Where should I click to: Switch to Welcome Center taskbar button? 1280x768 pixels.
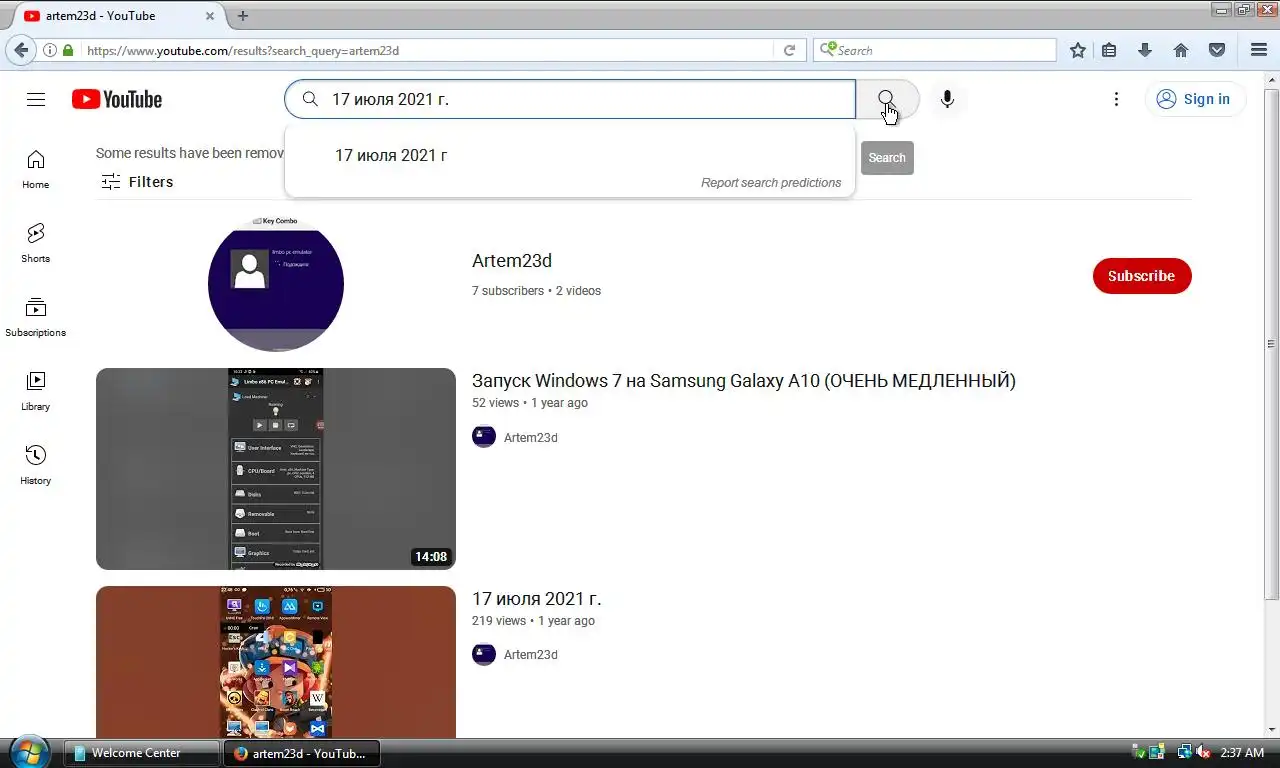pos(142,753)
